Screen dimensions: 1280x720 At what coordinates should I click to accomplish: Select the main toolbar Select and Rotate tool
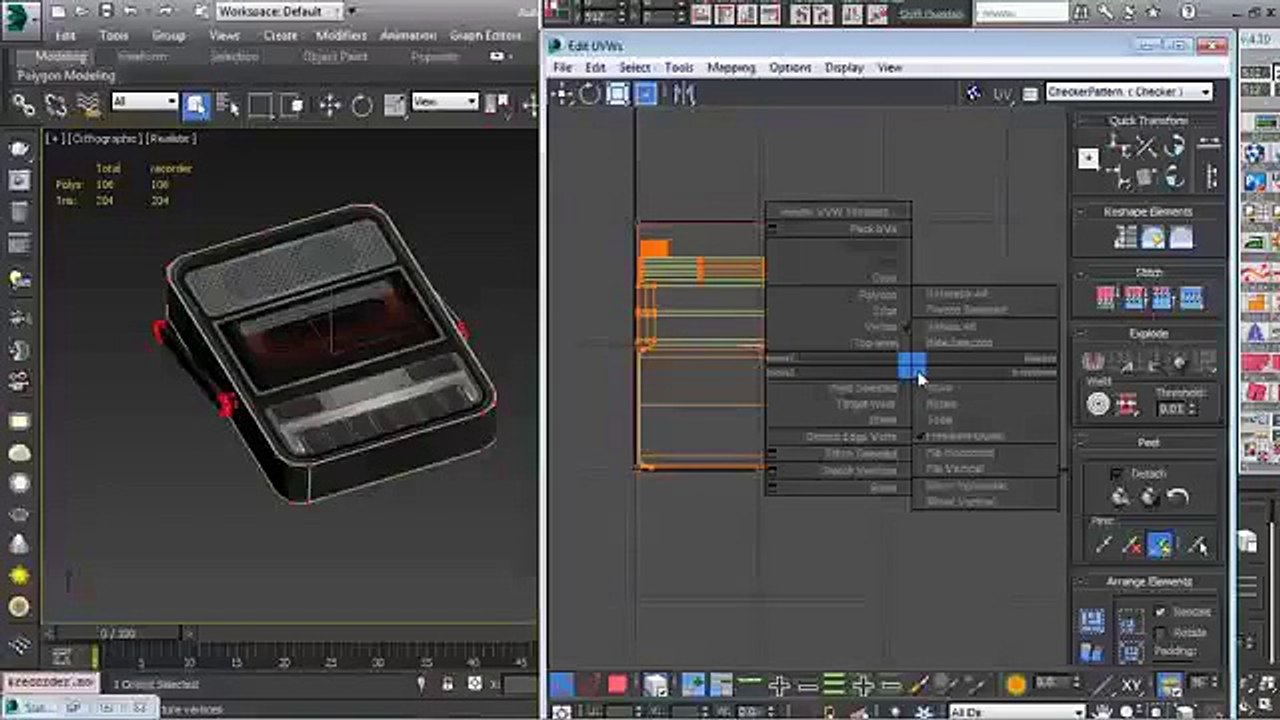click(361, 104)
